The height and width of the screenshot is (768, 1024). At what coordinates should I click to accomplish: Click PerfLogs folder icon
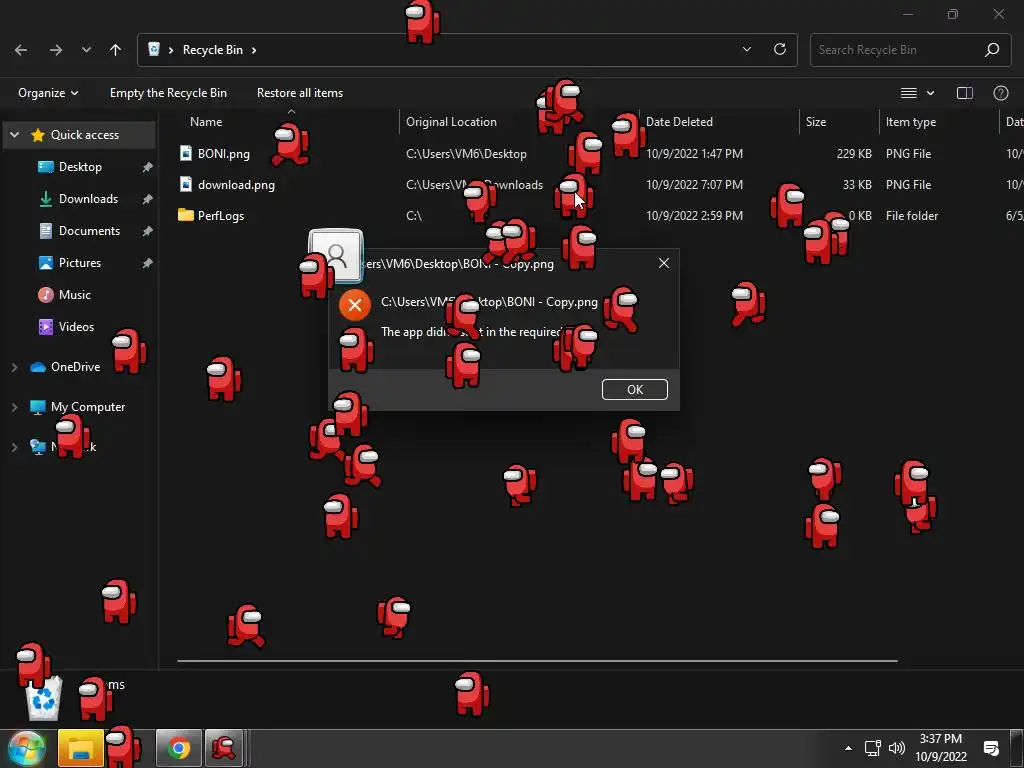(x=186, y=215)
